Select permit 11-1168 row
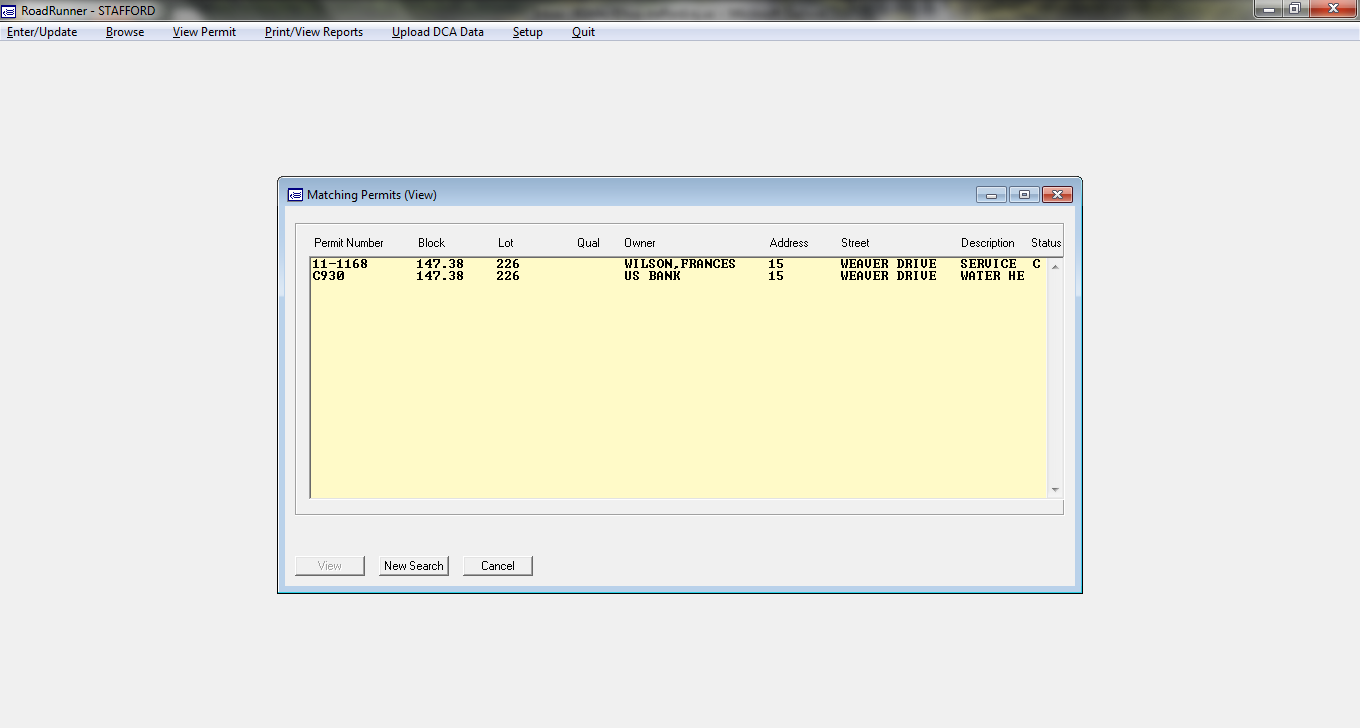The height and width of the screenshot is (728, 1360). 679,264
